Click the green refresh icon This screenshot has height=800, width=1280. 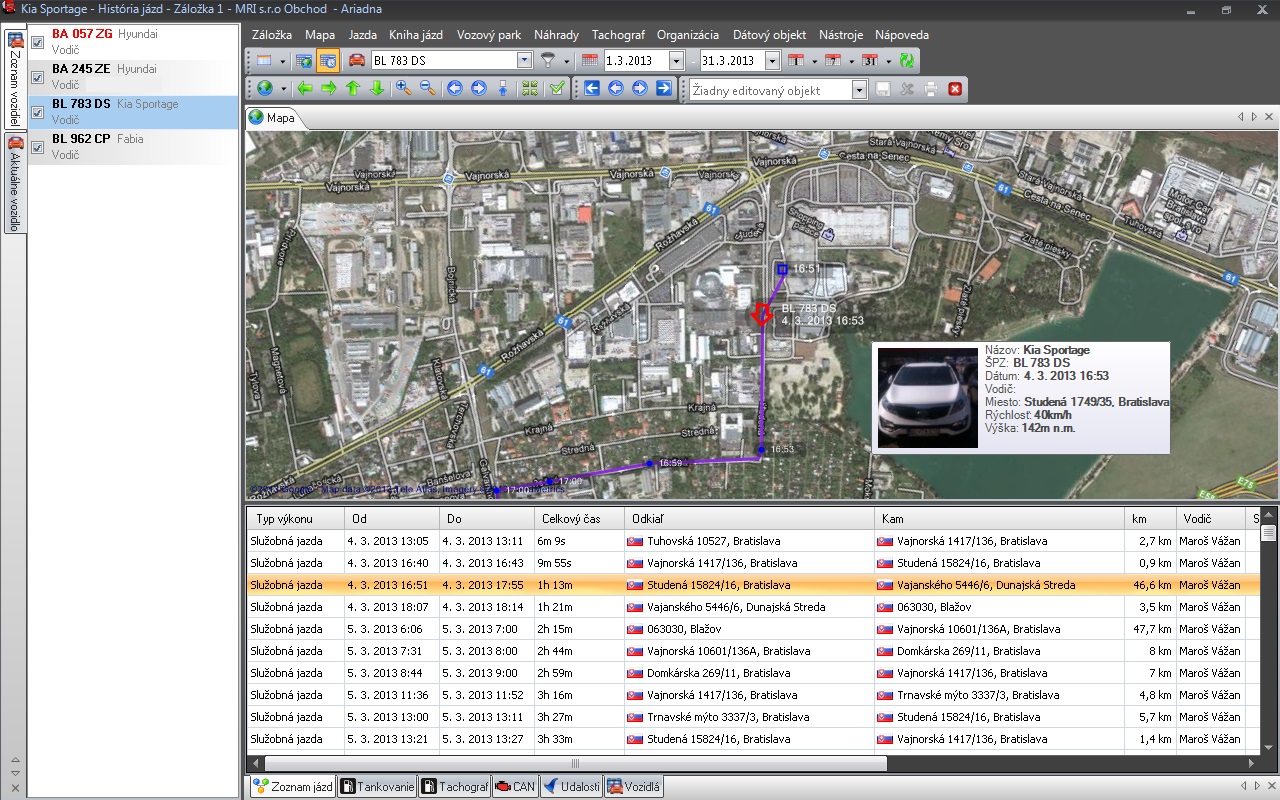tap(906, 61)
